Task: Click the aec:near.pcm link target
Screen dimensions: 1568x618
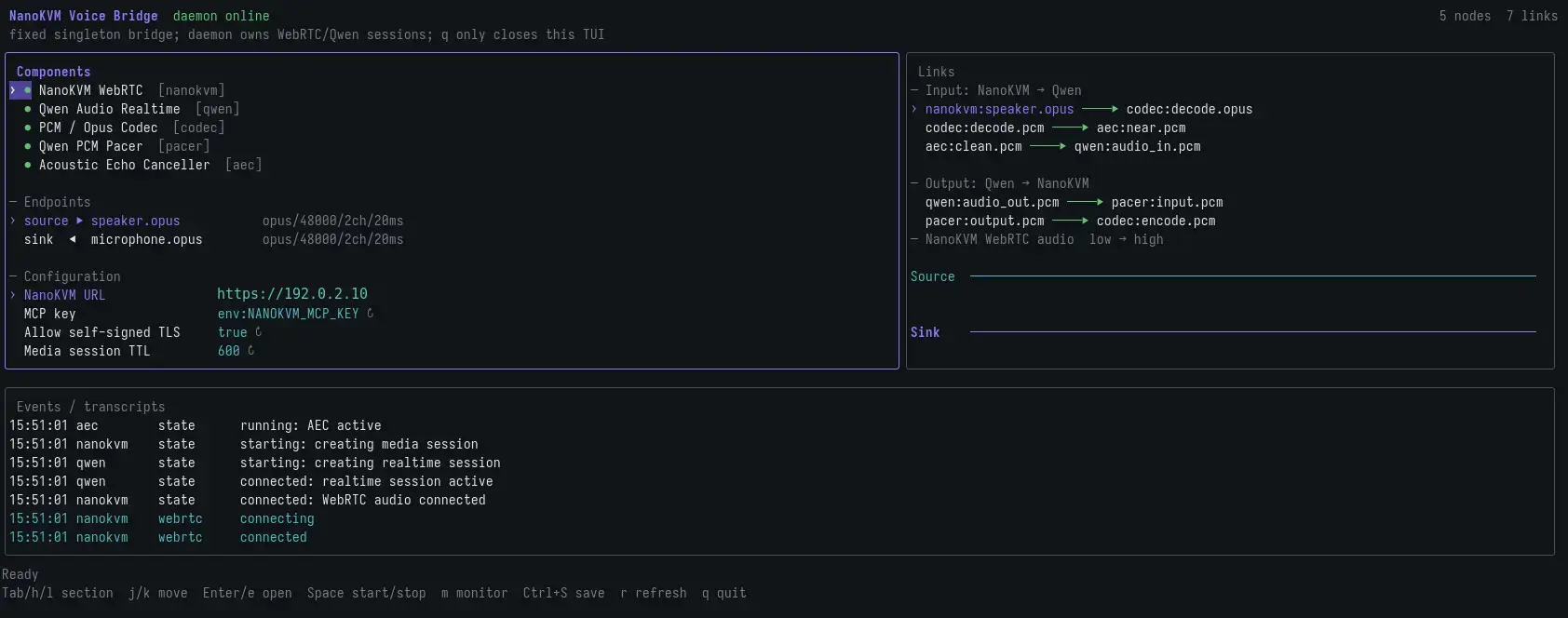Action: [1142, 128]
